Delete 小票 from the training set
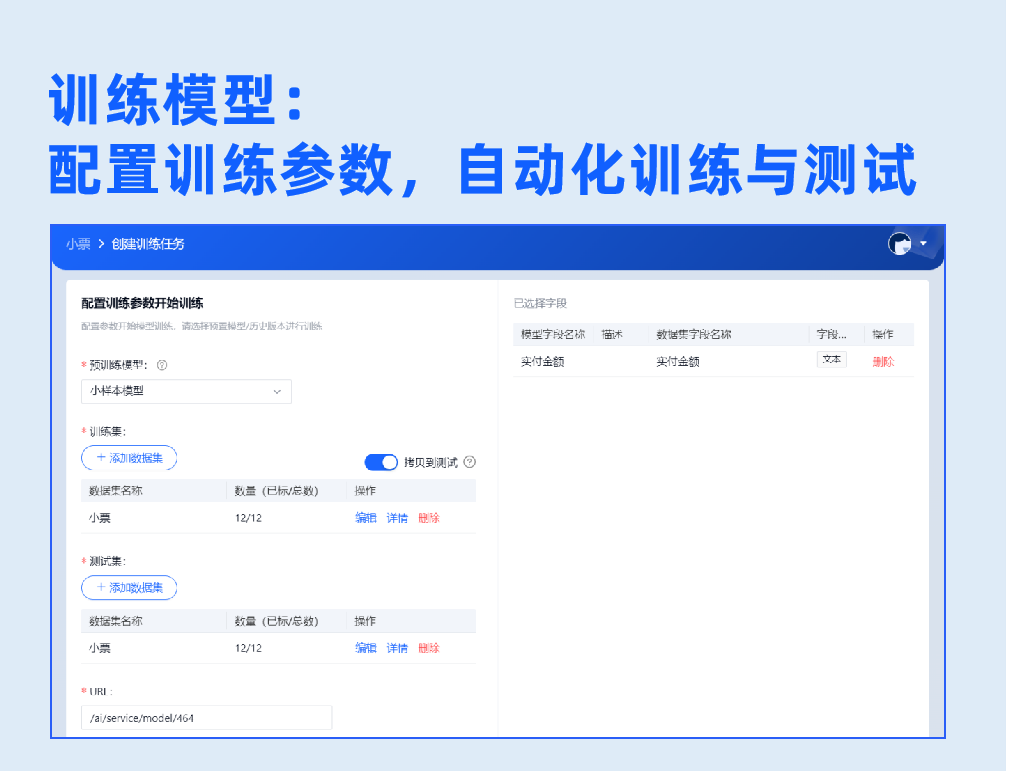 (428, 518)
